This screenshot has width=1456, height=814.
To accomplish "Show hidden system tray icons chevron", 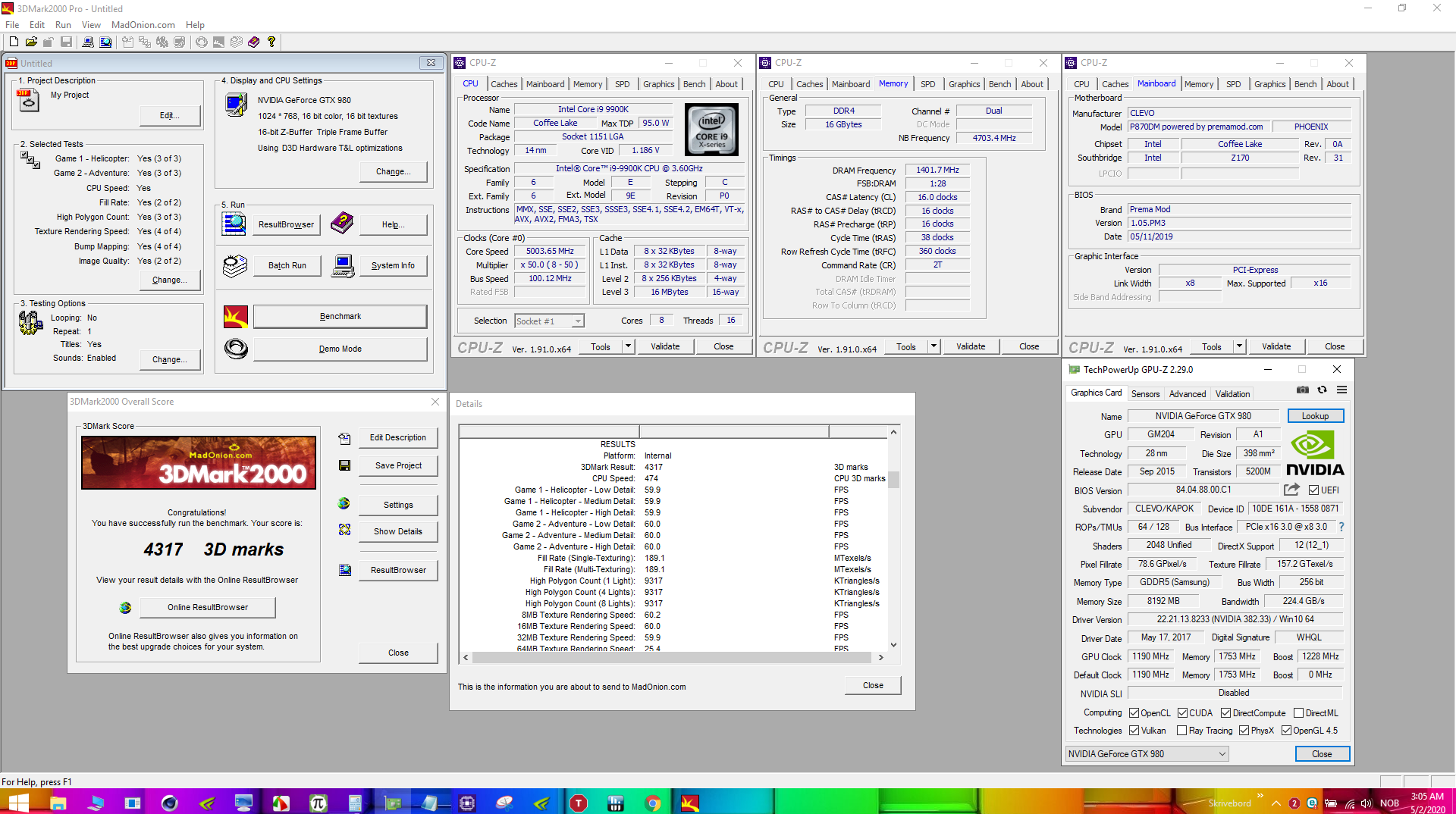I will (x=1276, y=803).
